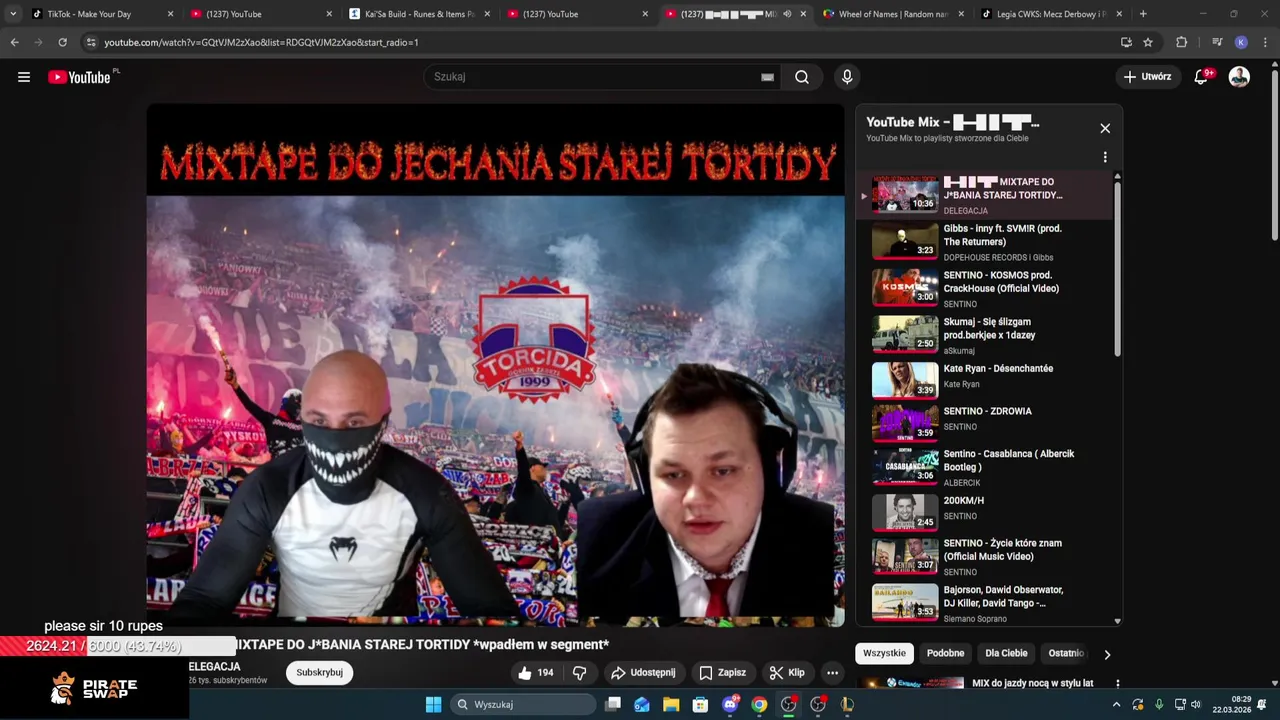1280x720 pixels.
Task: Play Gibbs - Inny ft. SVMIR thumbnail
Action: point(905,241)
